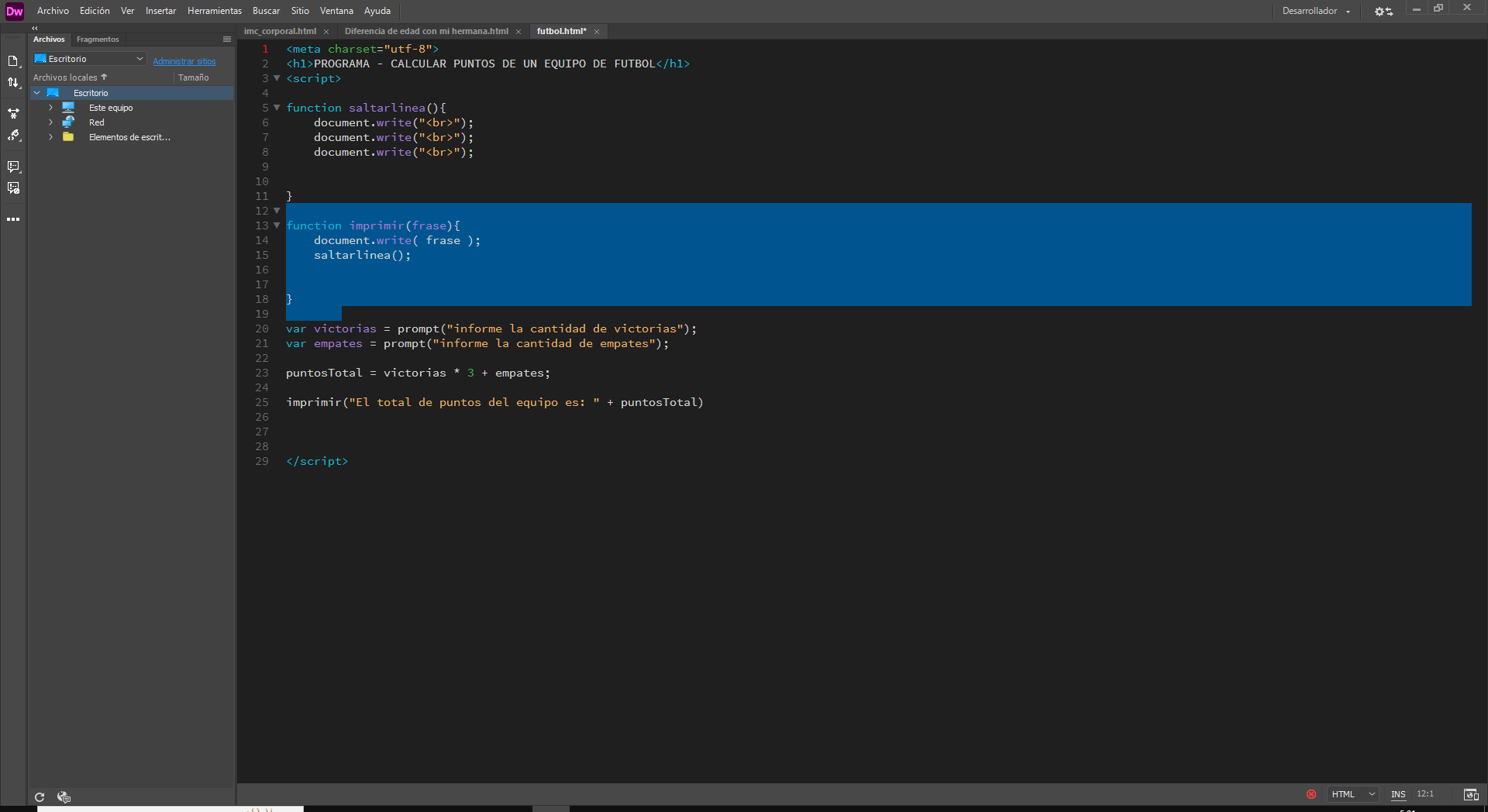Collapse the panel with double-chevron icon

[x=35, y=28]
